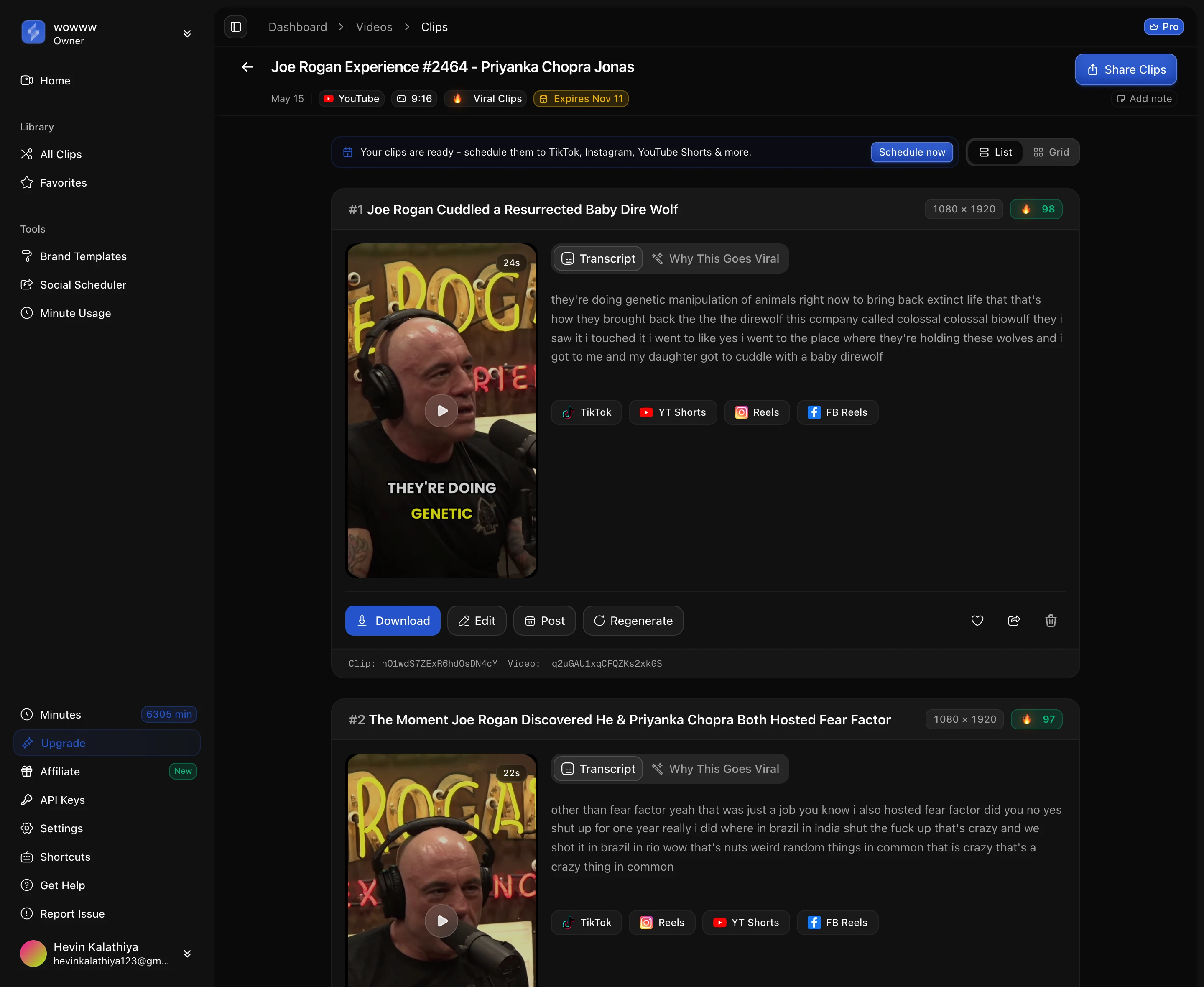Switch to Grid view

click(1051, 152)
